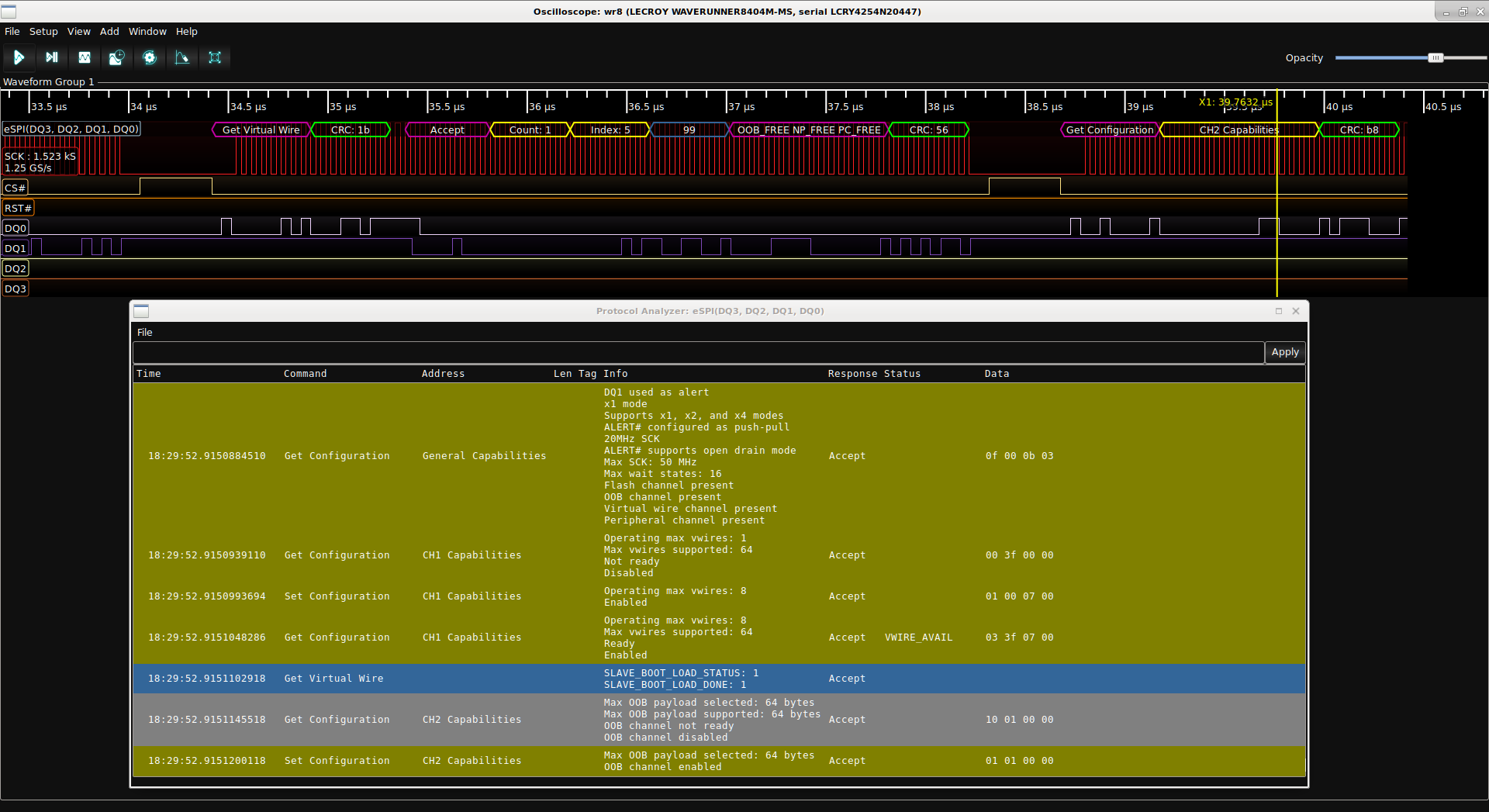Click the single-trigger capture icon
The width and height of the screenshot is (1489, 812).
(x=52, y=57)
